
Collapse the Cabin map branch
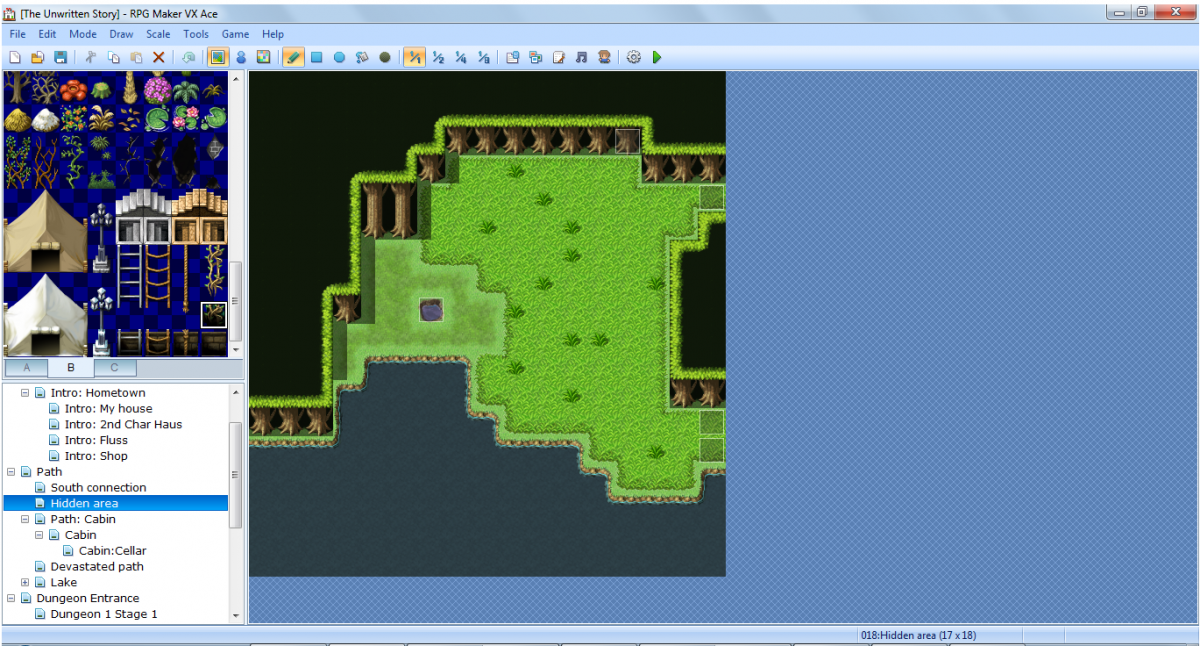[39, 535]
